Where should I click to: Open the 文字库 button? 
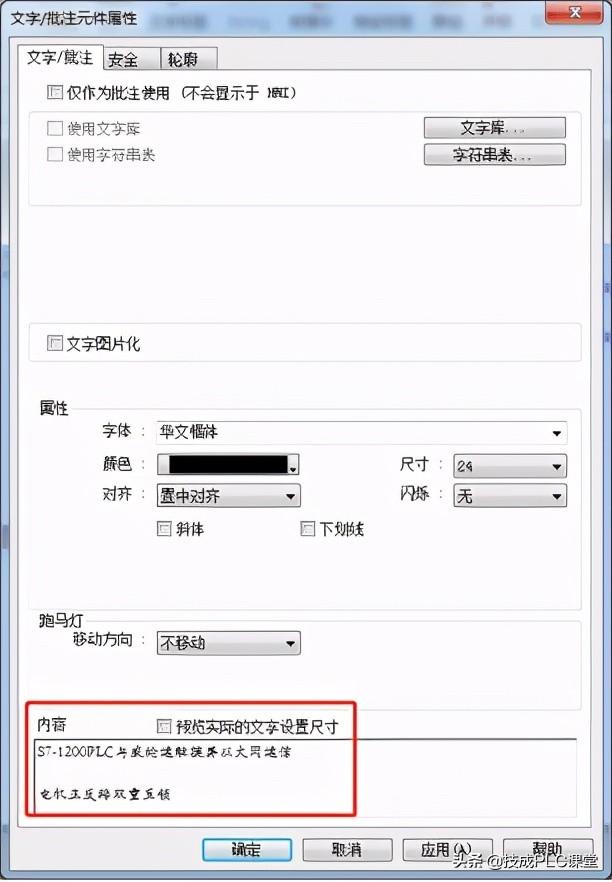[x=494, y=128]
